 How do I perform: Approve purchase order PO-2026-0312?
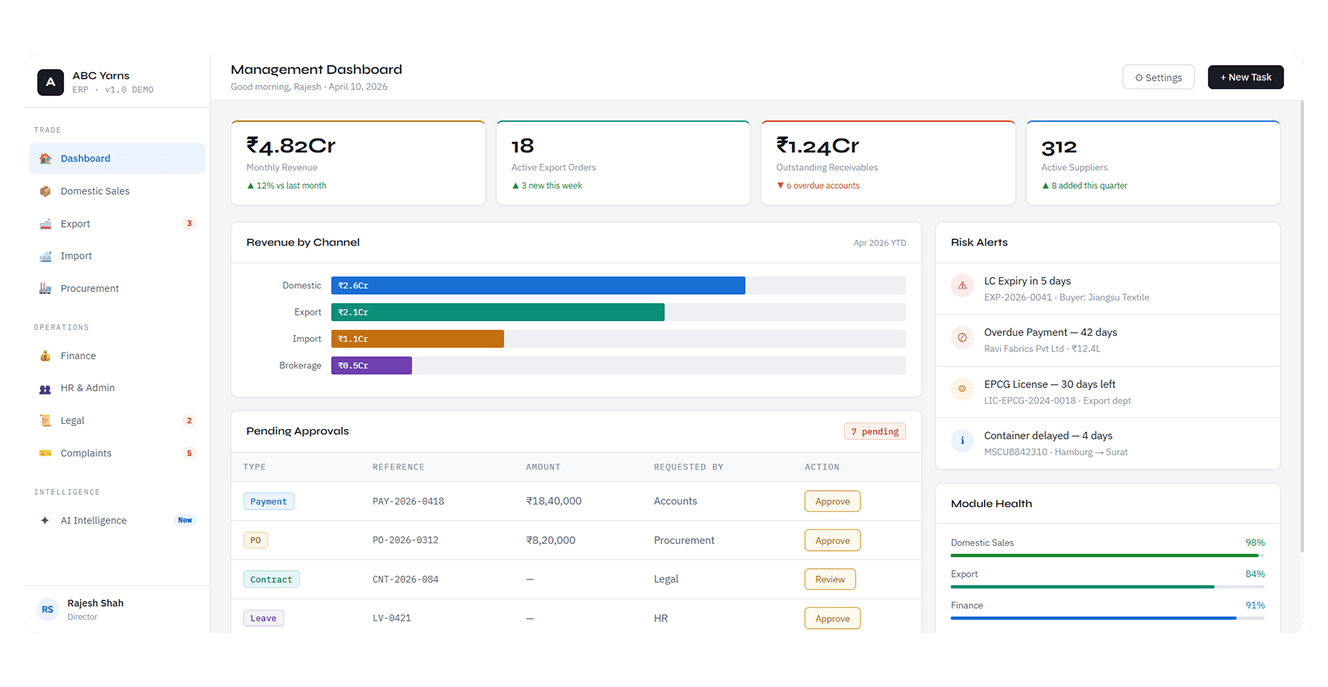(832, 540)
